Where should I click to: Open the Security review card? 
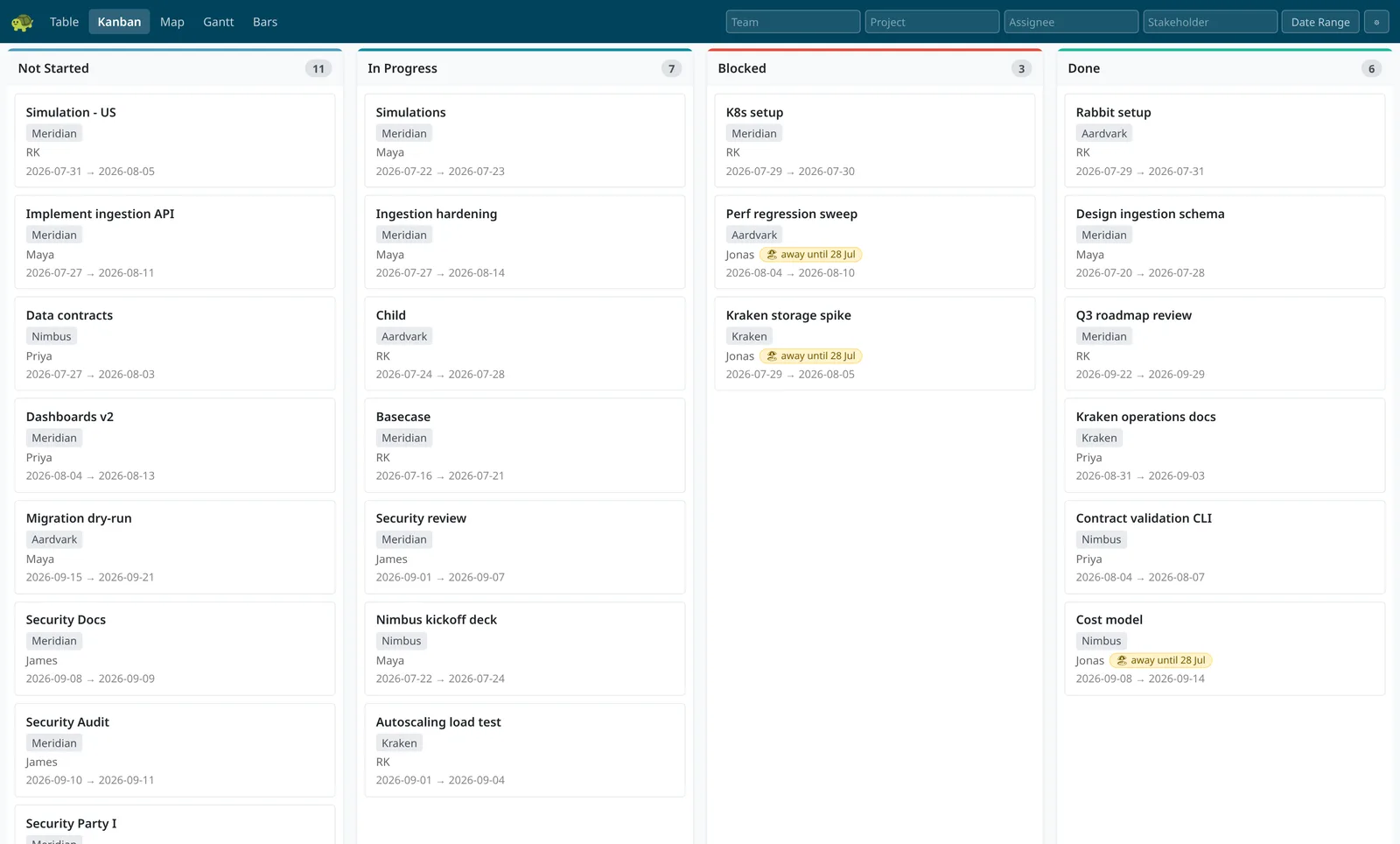[525, 547]
